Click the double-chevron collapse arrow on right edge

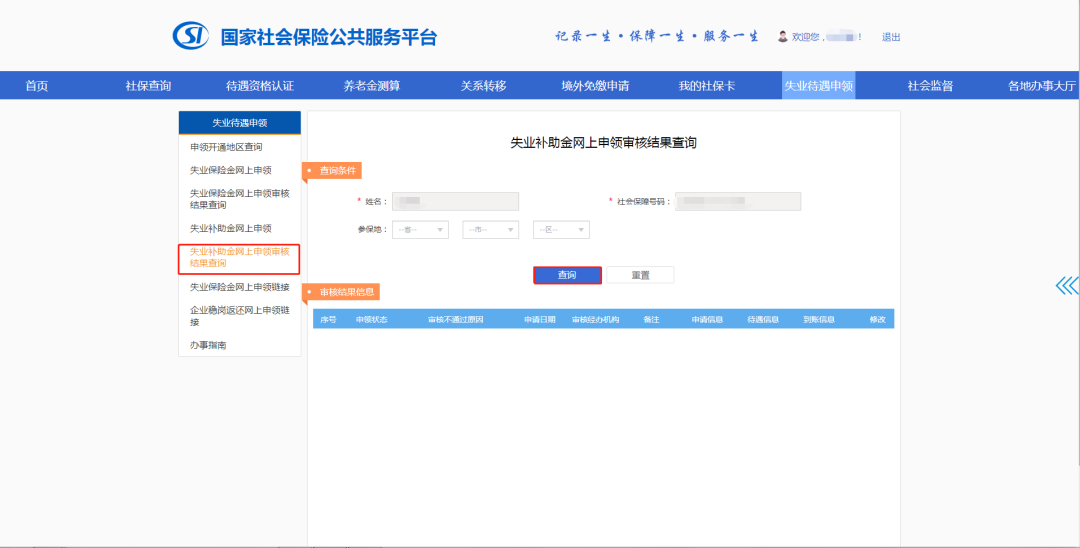tap(1067, 286)
